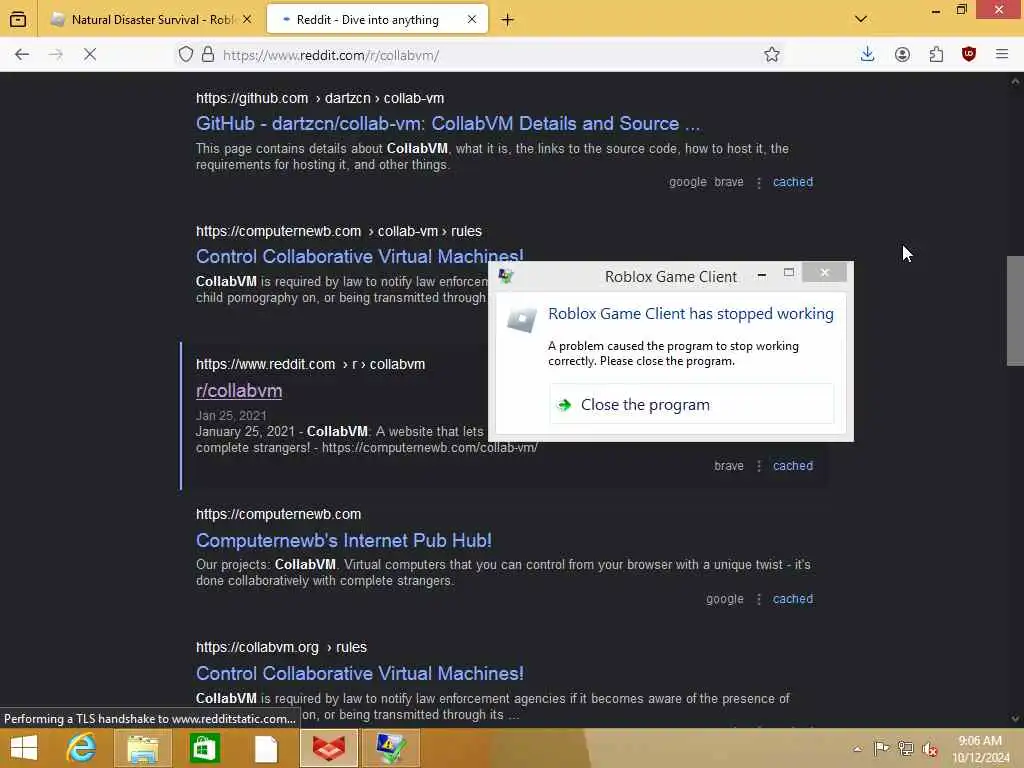The height and width of the screenshot is (768, 1024).
Task: Close the Reddit tab
Action: coord(472,20)
